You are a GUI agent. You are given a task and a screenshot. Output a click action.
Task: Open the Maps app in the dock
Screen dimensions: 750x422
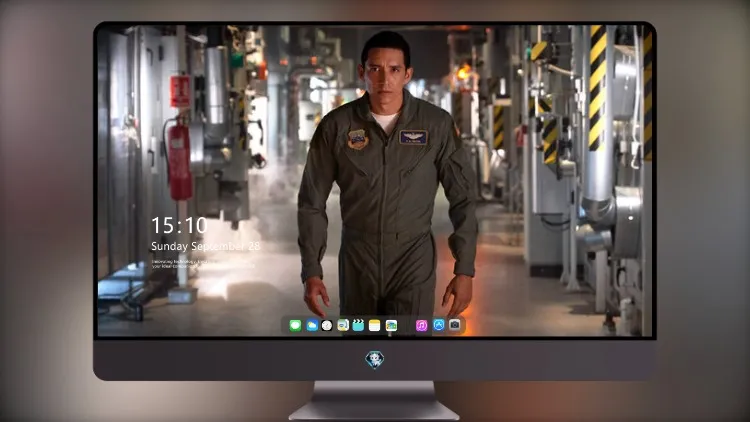tap(343, 326)
